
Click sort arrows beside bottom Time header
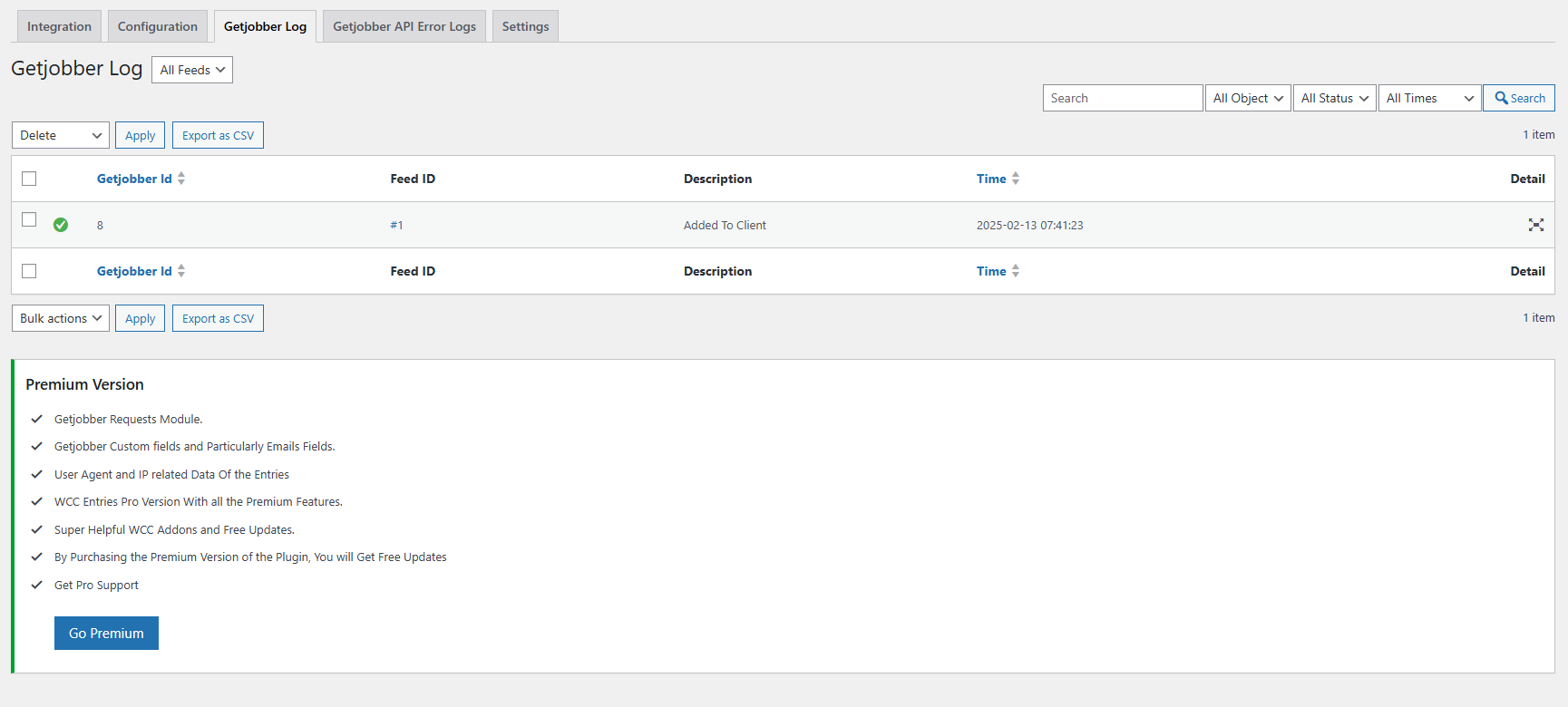pos(1016,271)
